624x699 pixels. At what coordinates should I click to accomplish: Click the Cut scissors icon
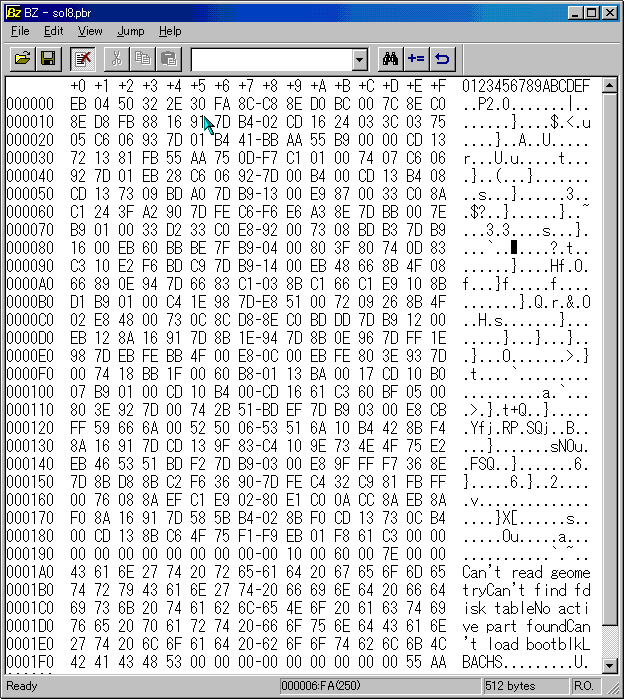point(117,59)
